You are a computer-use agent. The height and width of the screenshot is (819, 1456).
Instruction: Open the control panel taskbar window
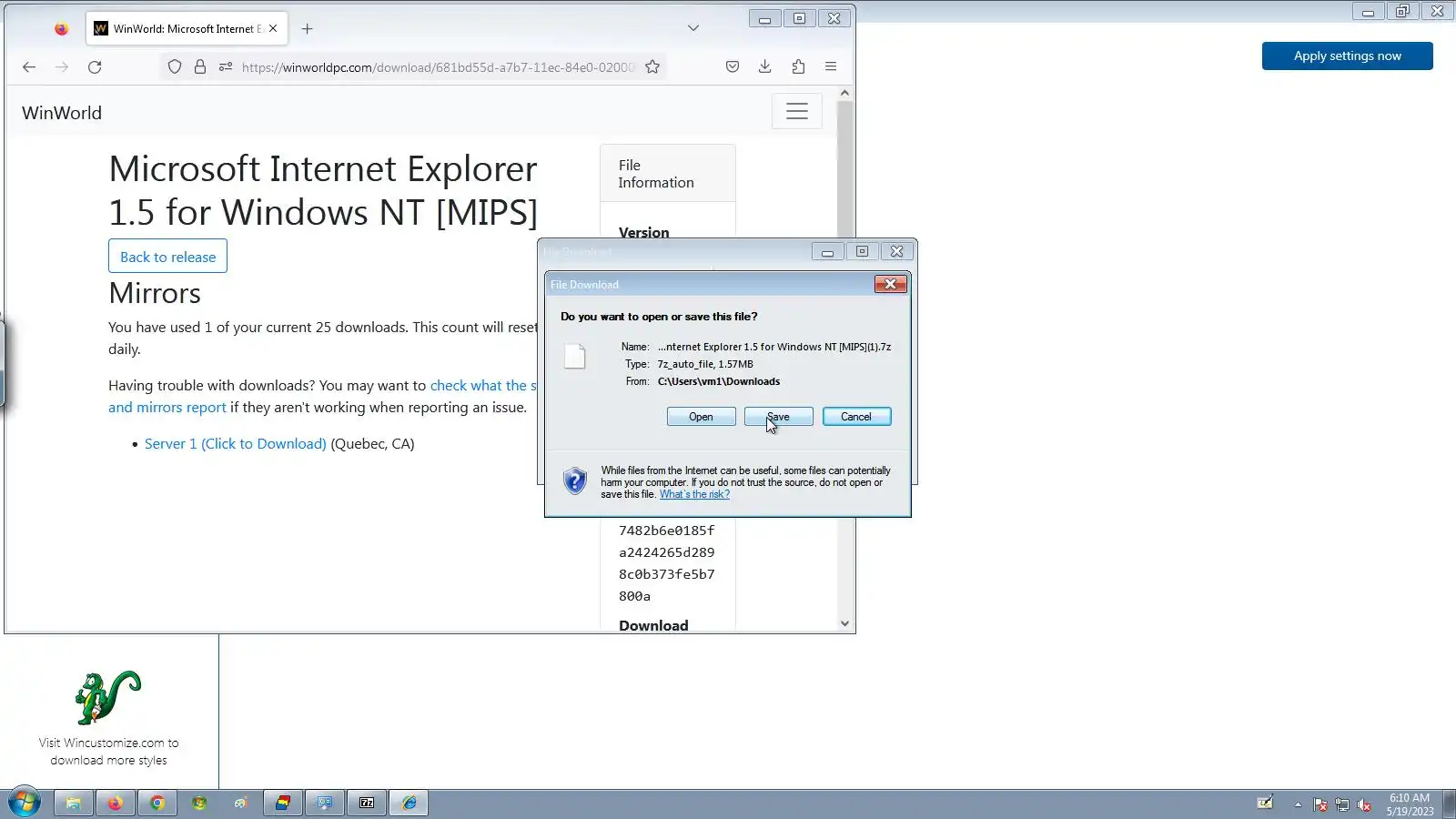(325, 803)
